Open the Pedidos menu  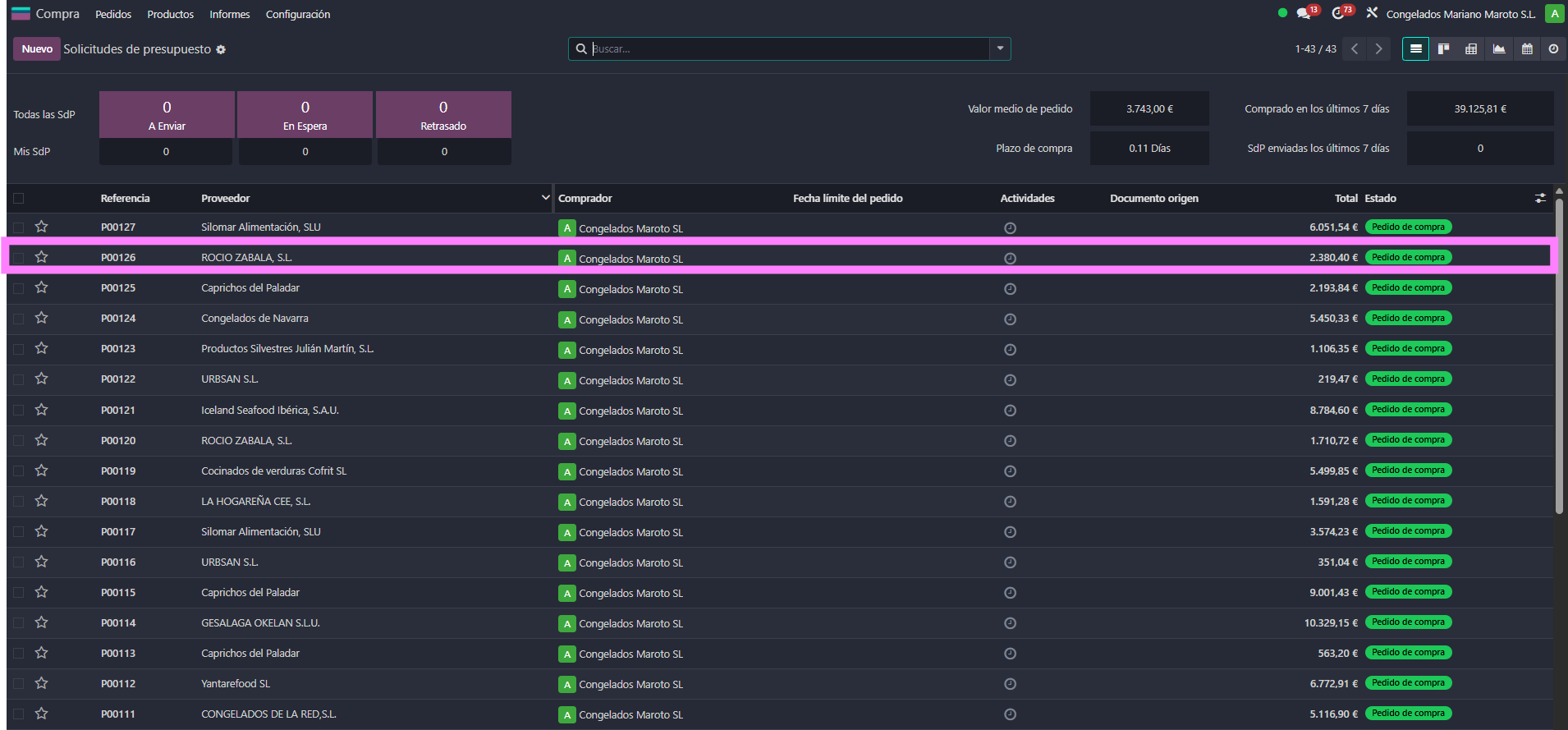click(113, 14)
